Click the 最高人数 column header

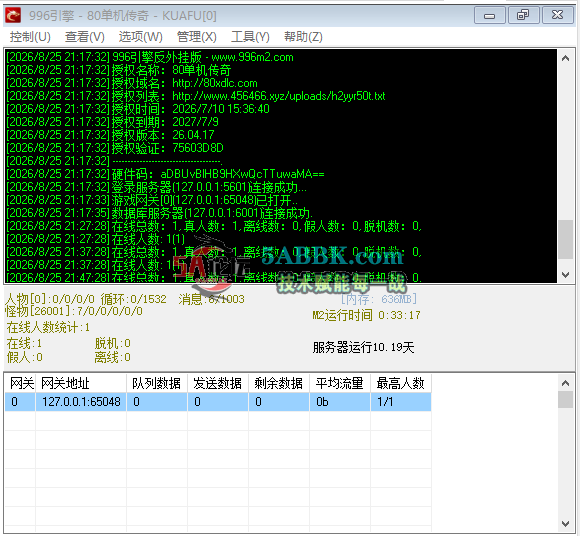click(401, 383)
